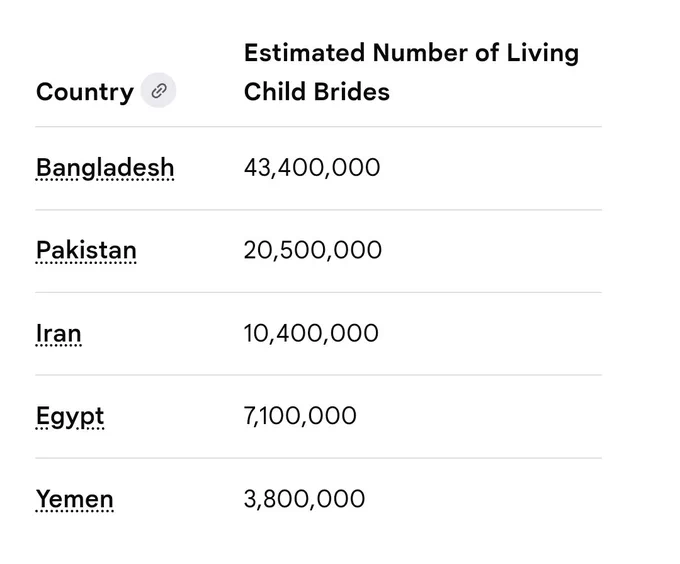The height and width of the screenshot is (564, 680).
Task: Open the Yemen country link
Action: pos(75,499)
